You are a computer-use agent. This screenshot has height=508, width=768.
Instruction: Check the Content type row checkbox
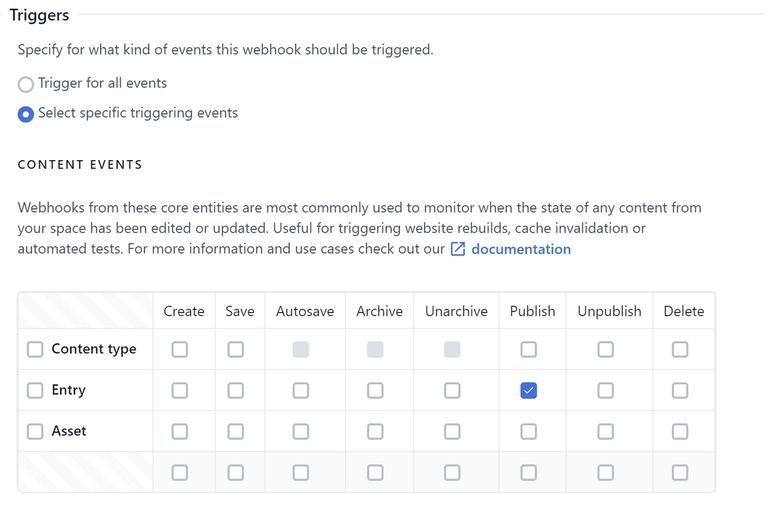point(35,349)
